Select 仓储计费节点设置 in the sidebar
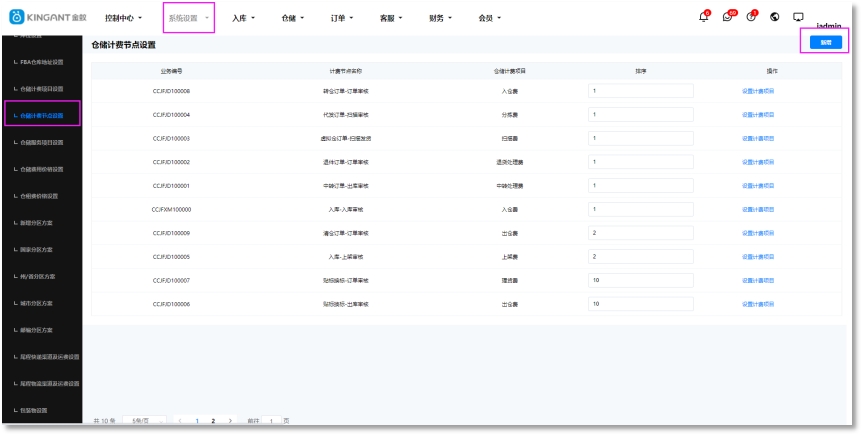 [42, 115]
